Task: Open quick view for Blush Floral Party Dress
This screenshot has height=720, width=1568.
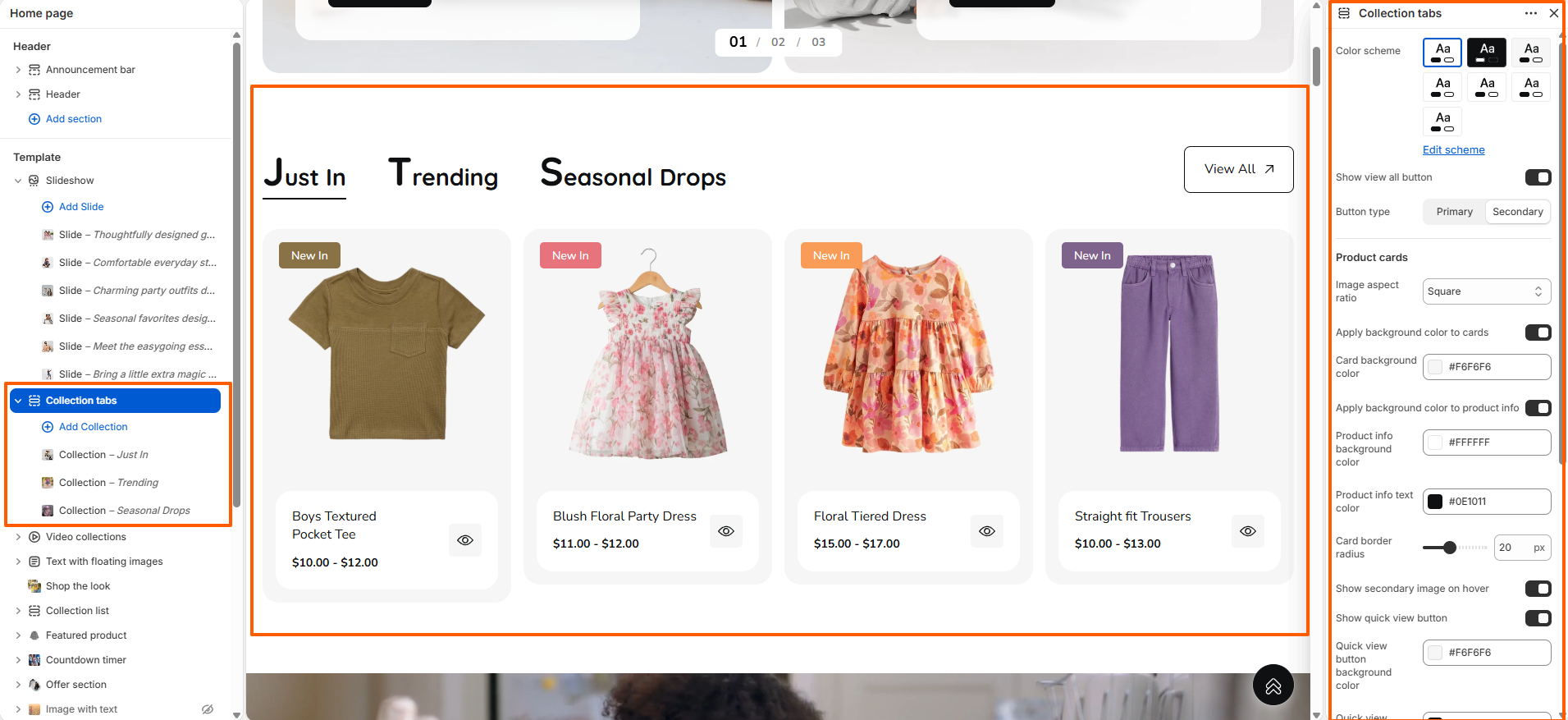Action: (726, 531)
